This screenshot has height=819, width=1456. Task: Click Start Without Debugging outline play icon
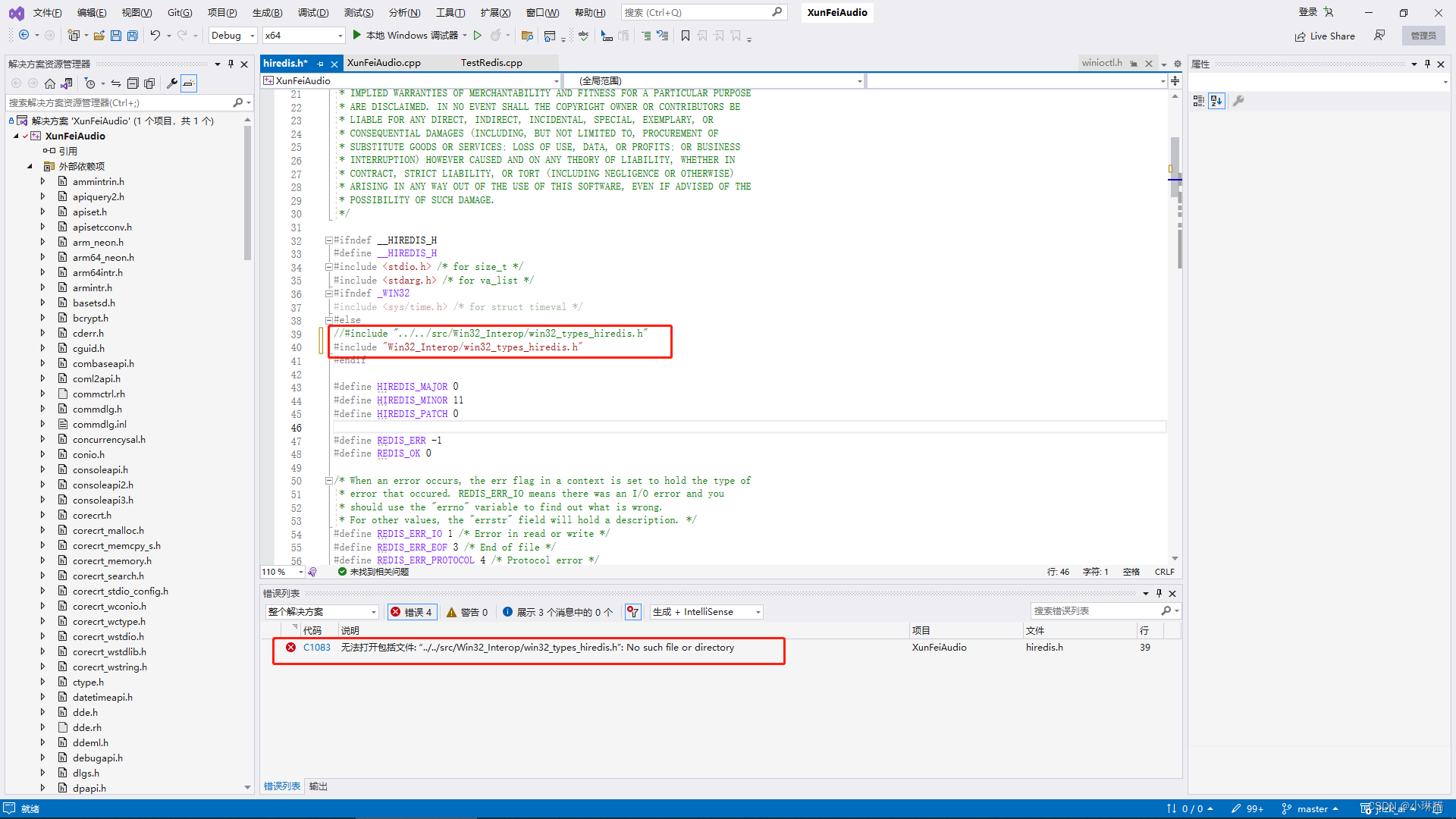click(x=477, y=36)
